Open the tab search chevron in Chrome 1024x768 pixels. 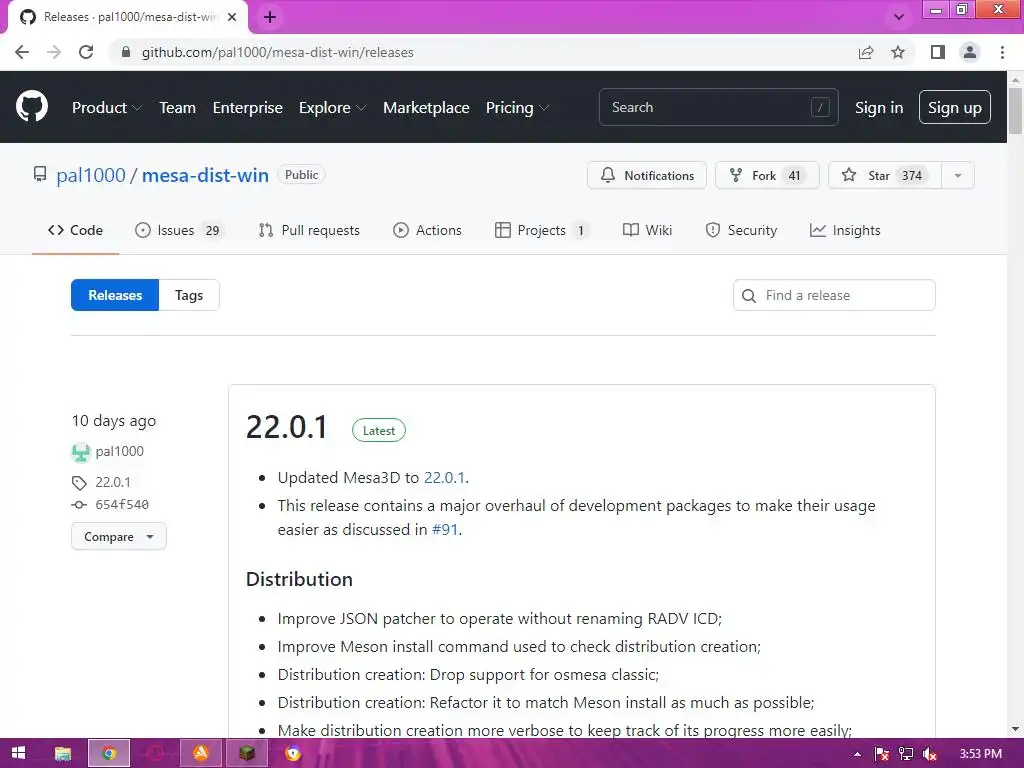point(899,17)
